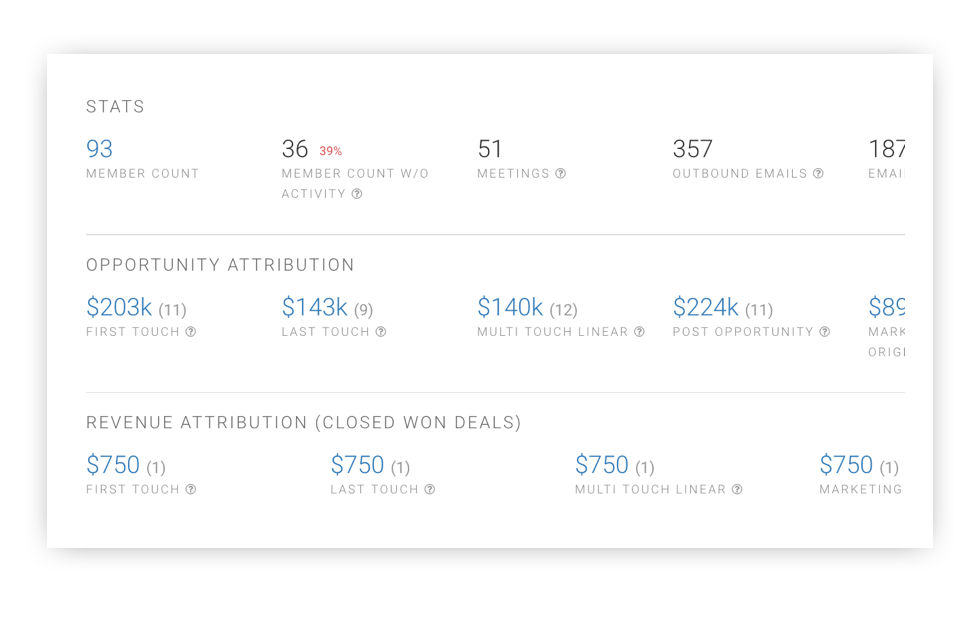Select the Opportunity Attribution section header
Viewport: 980px width, 637px height.
pyautogui.click(x=220, y=265)
